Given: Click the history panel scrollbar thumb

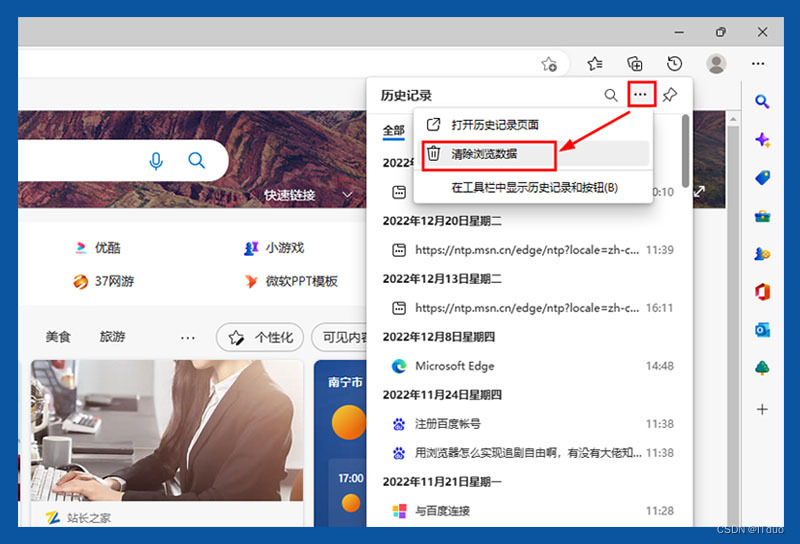Looking at the screenshot, I should 685,151.
